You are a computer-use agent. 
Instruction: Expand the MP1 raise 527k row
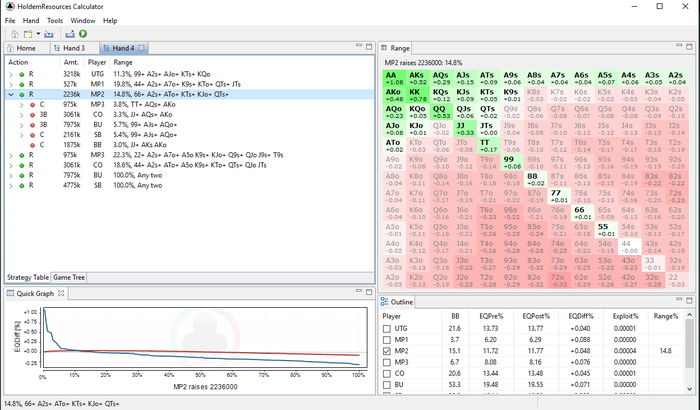pos(11,84)
